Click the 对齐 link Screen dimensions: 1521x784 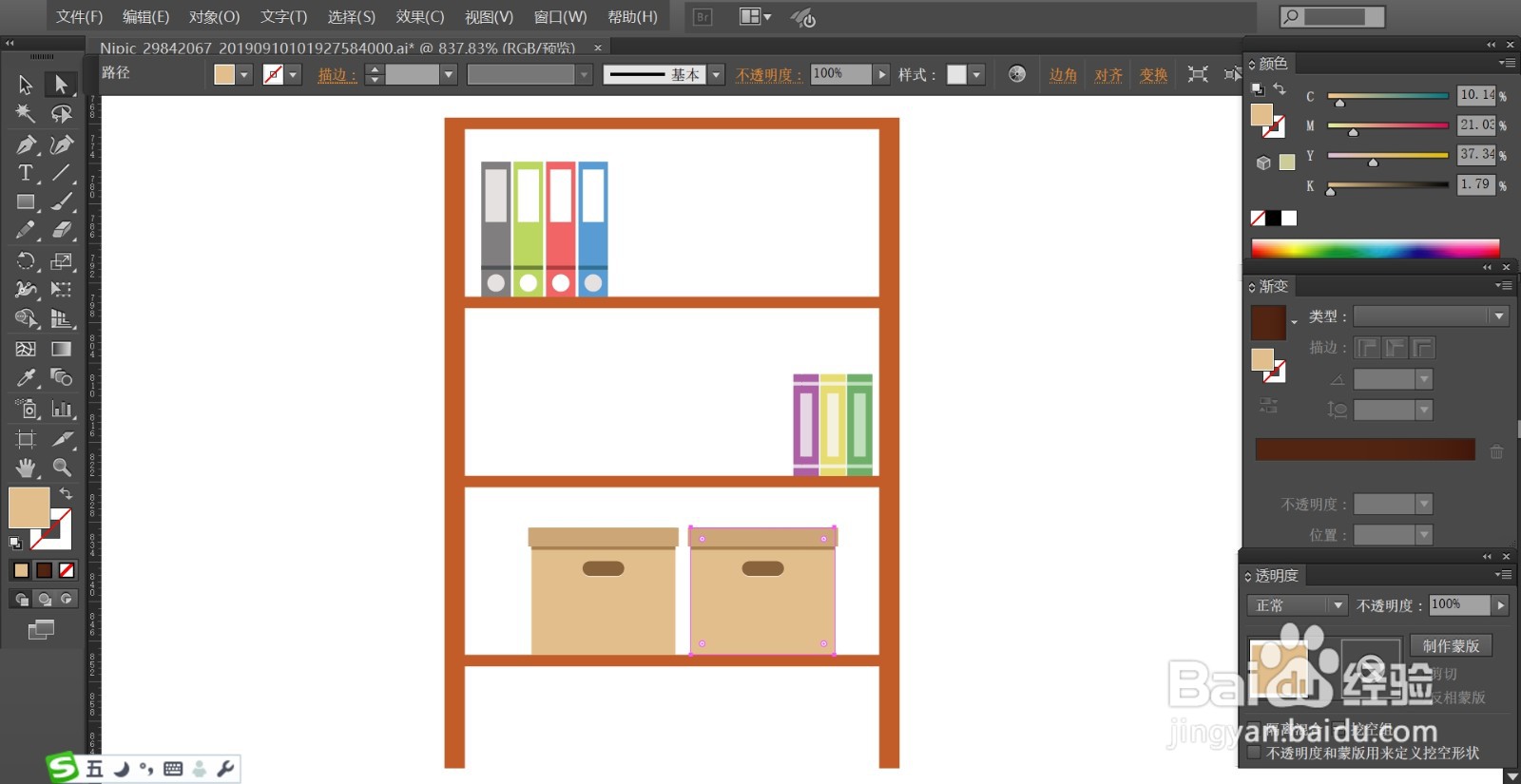[1108, 75]
